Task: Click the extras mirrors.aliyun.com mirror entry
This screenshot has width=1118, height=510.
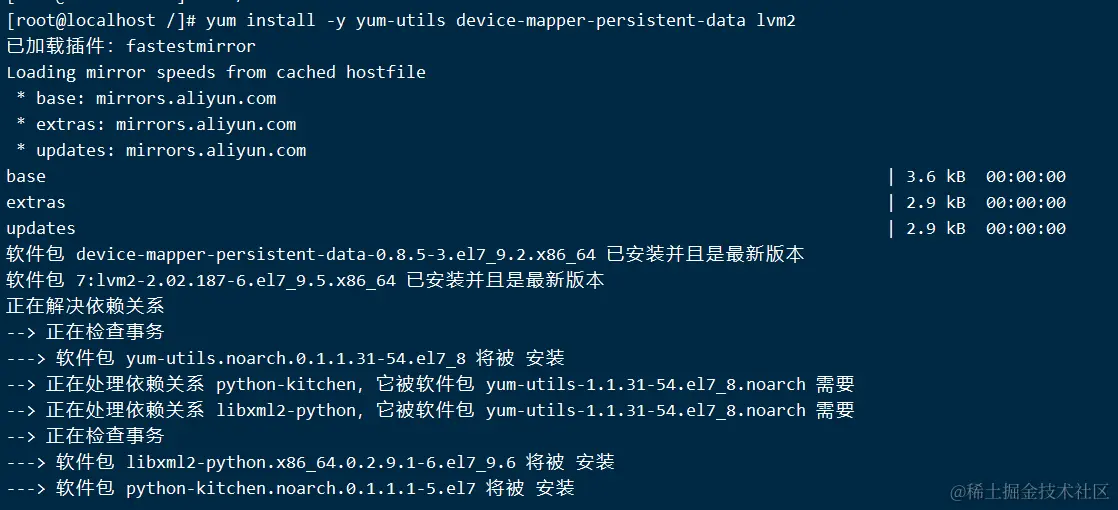Action: (x=165, y=124)
